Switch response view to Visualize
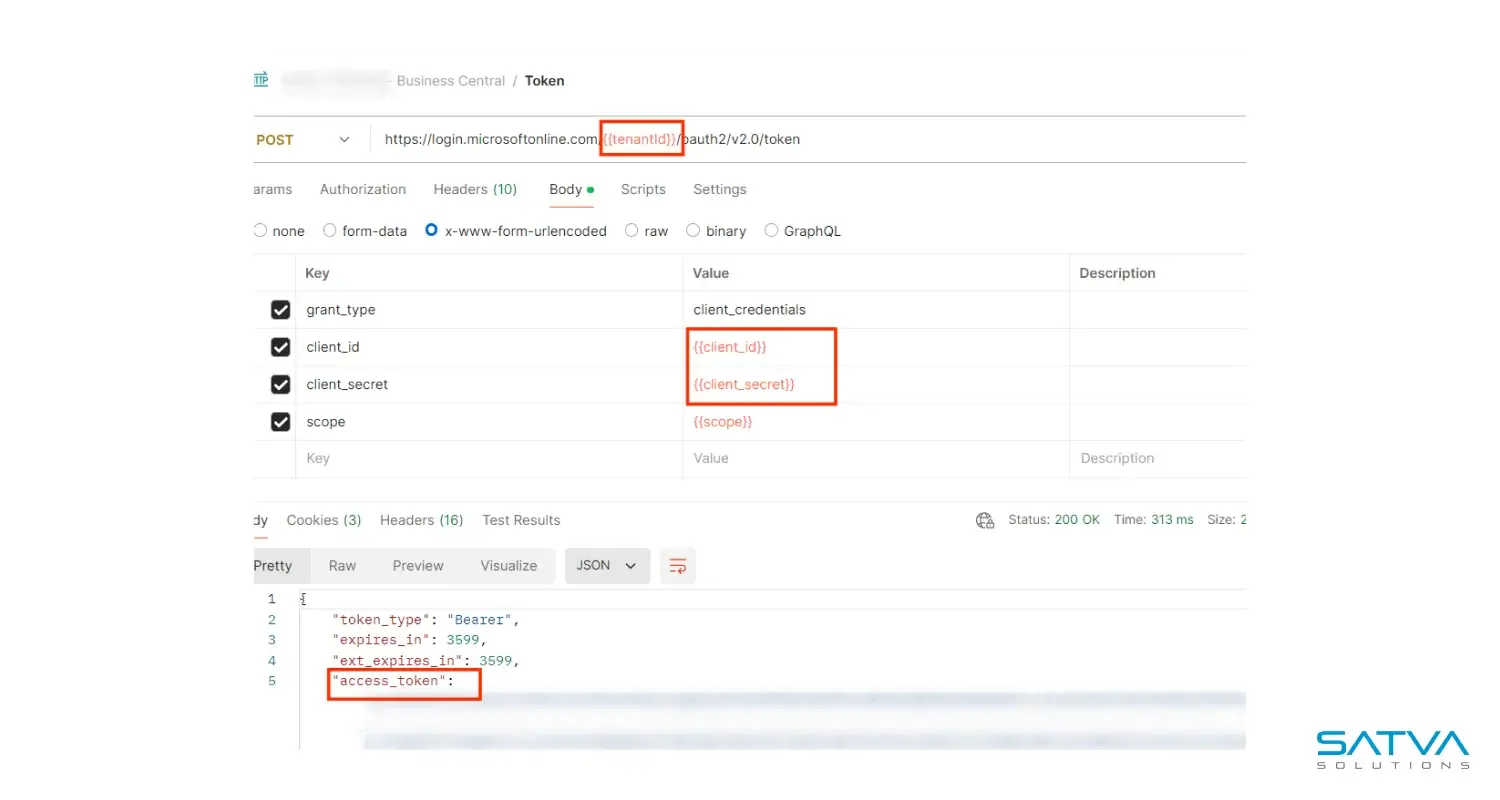 509,566
